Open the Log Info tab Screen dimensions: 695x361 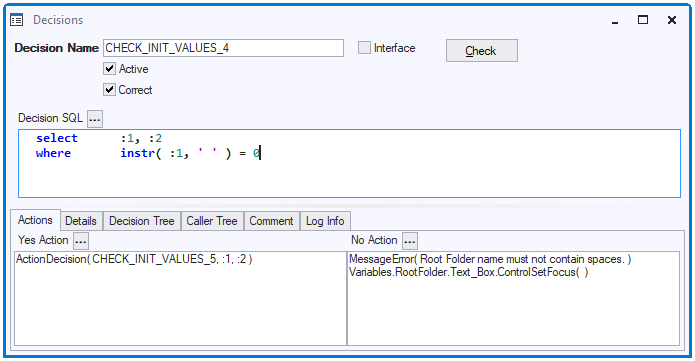pos(325,221)
